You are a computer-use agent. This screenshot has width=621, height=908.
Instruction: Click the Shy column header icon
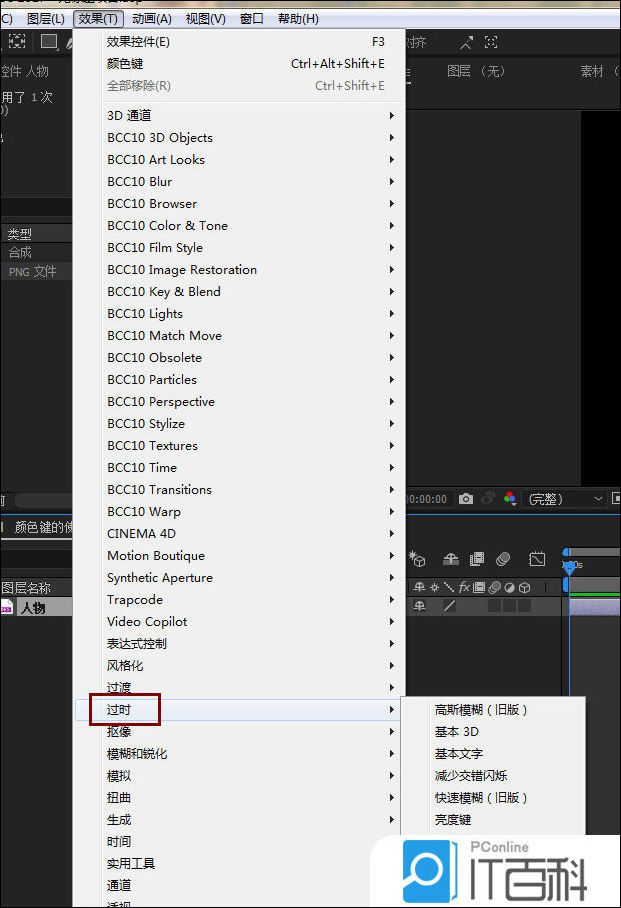tap(419, 588)
